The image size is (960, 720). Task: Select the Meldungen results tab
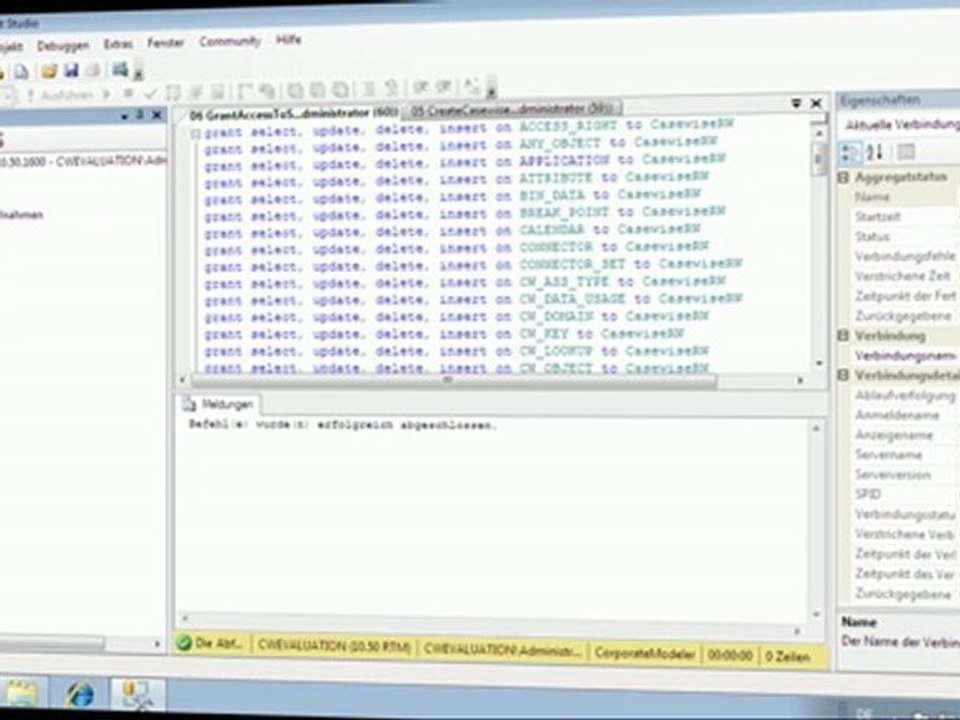[219, 405]
